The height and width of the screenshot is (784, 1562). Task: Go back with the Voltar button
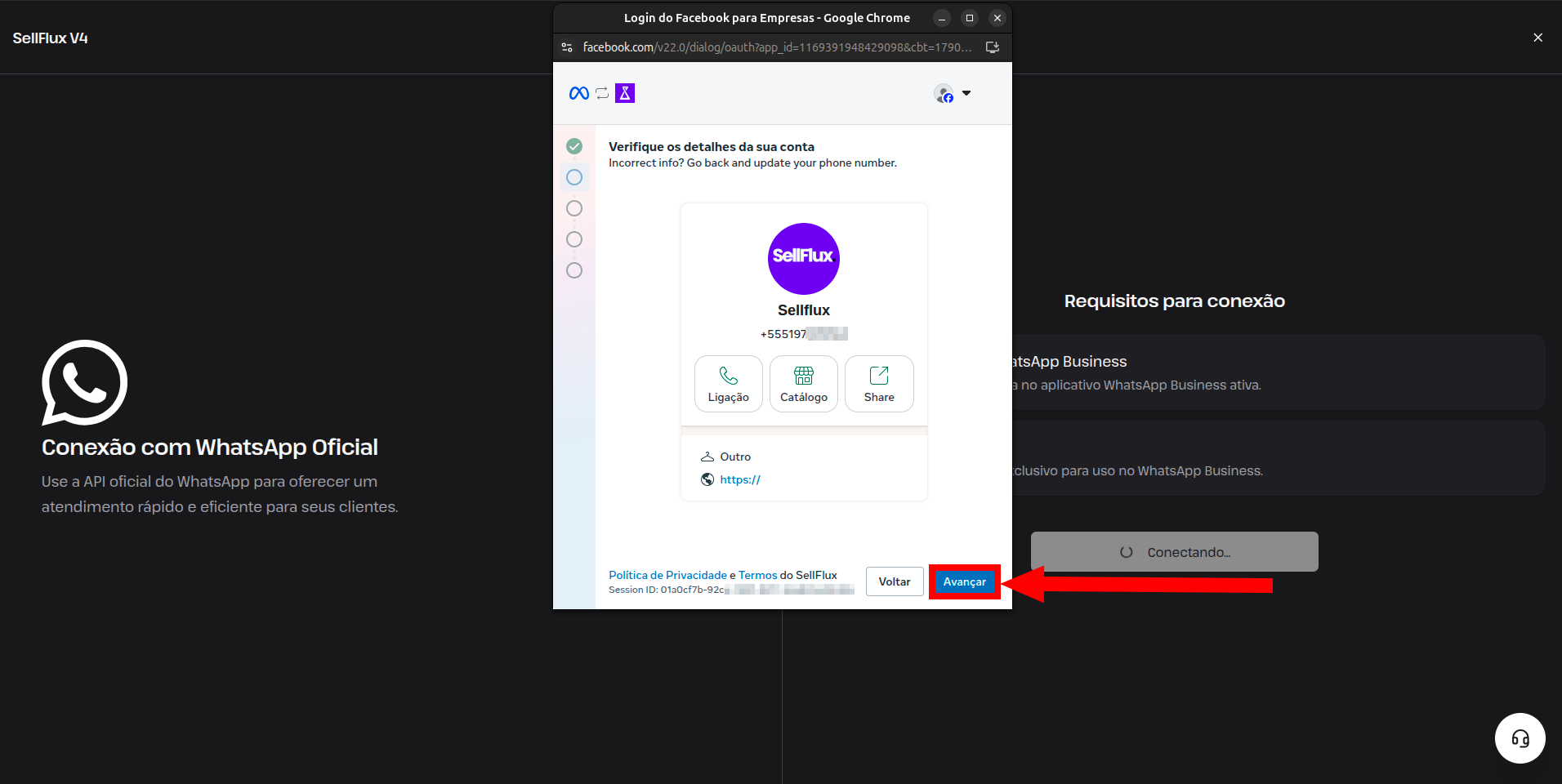[895, 581]
